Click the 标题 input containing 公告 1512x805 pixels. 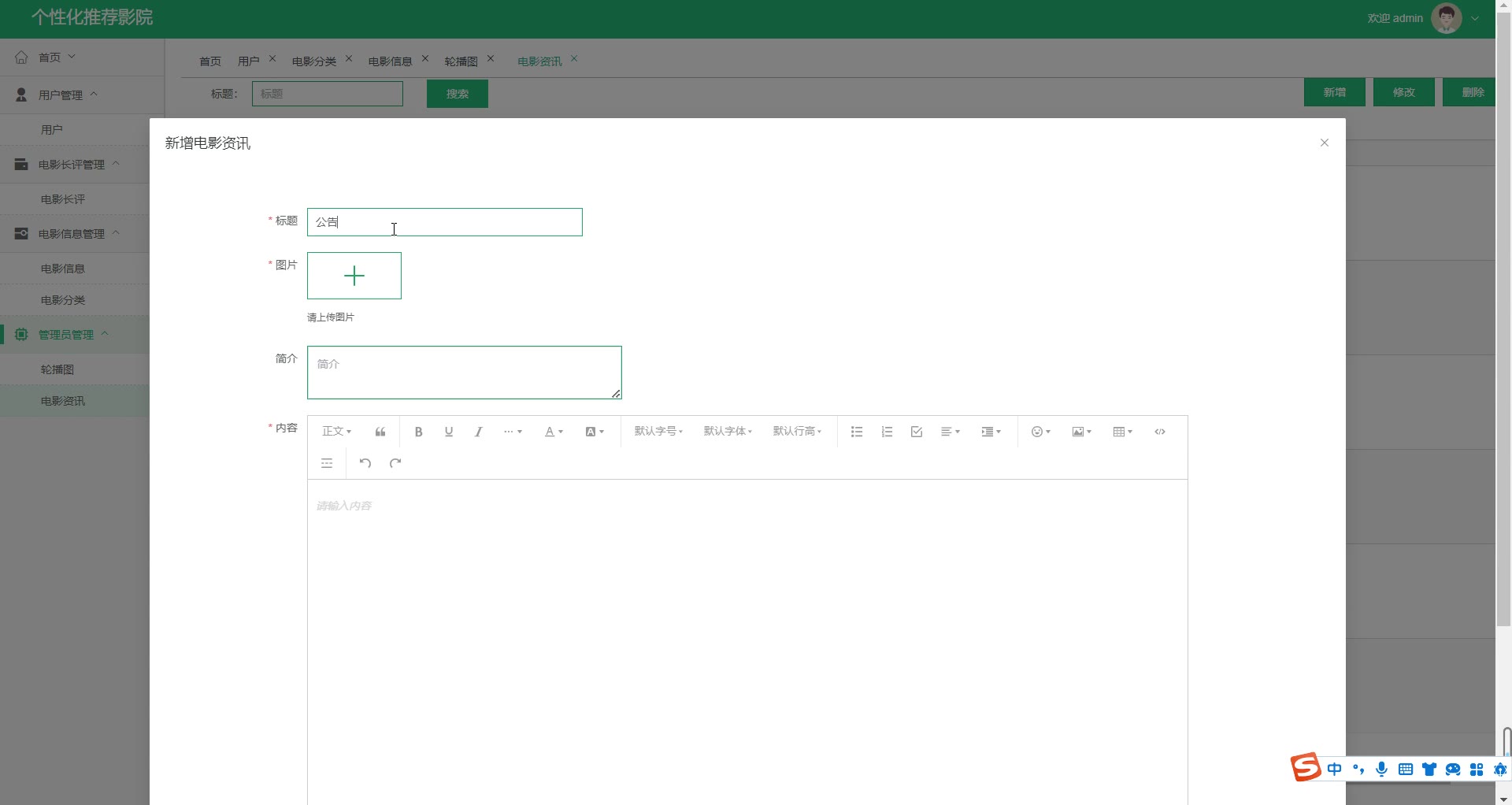(x=445, y=222)
